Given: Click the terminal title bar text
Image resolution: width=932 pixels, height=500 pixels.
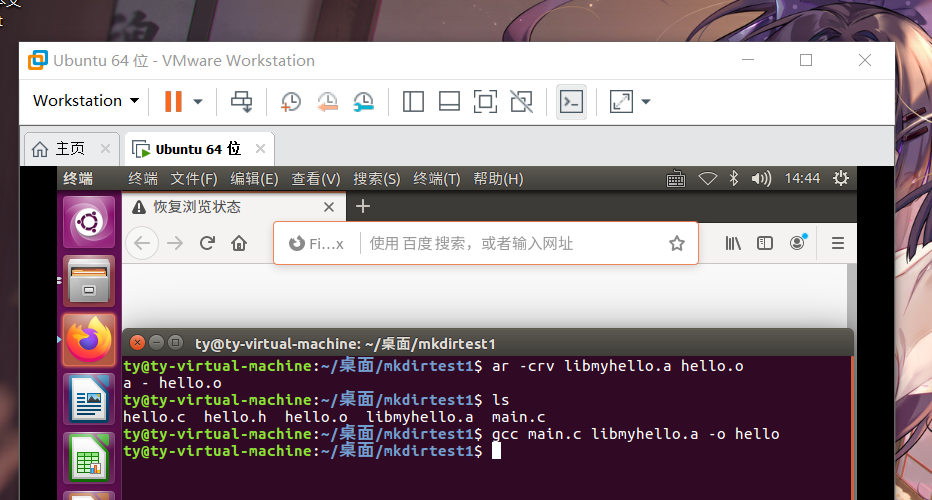Looking at the screenshot, I should (345, 344).
